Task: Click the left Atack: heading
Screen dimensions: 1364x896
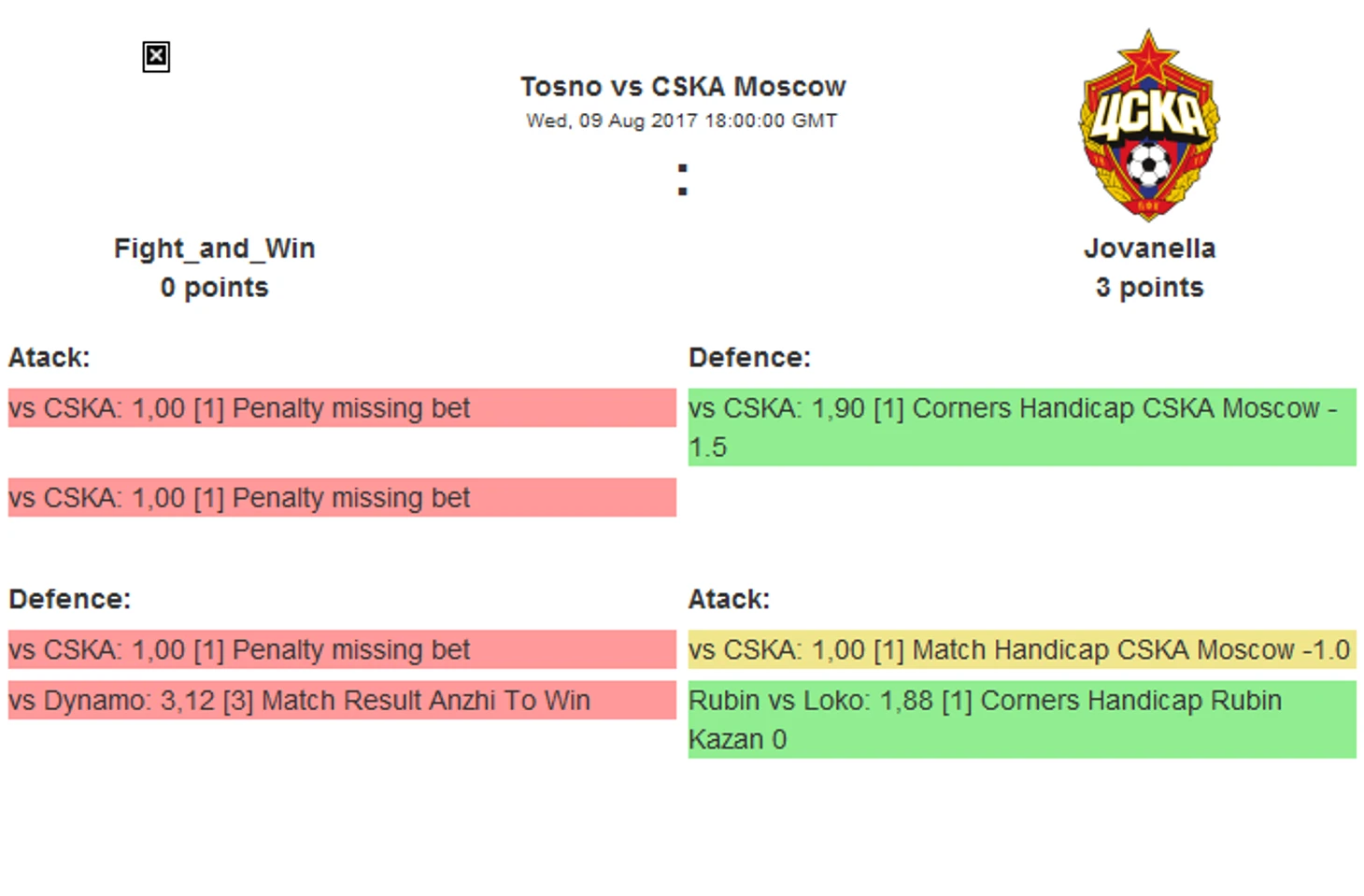Action: [x=50, y=358]
